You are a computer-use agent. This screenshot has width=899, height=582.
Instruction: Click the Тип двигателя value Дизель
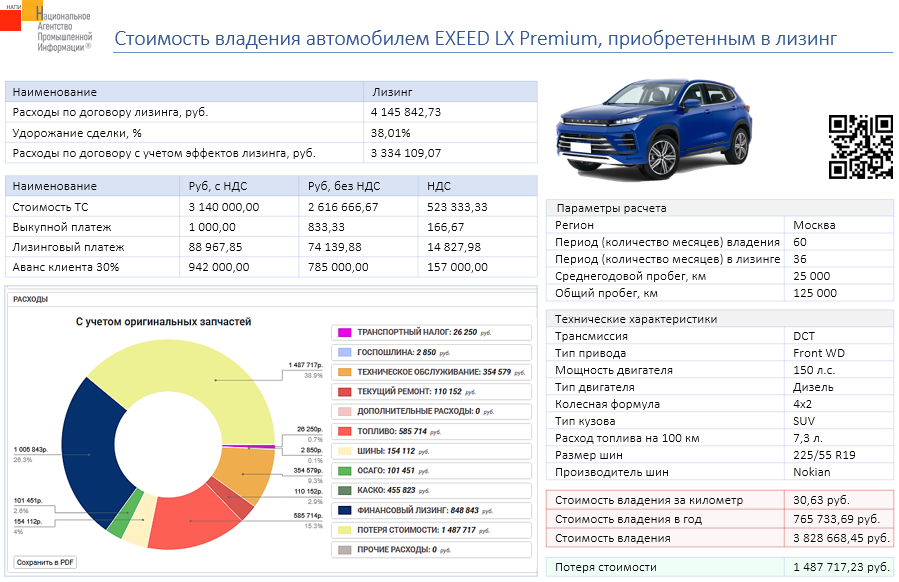[x=813, y=388]
